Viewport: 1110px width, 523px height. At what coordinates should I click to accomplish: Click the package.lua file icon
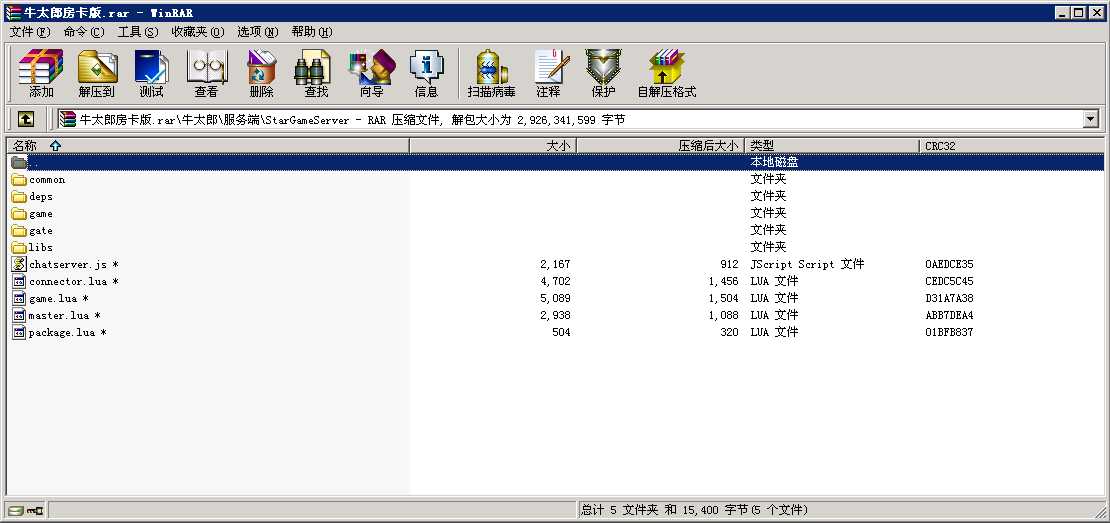coord(19,332)
